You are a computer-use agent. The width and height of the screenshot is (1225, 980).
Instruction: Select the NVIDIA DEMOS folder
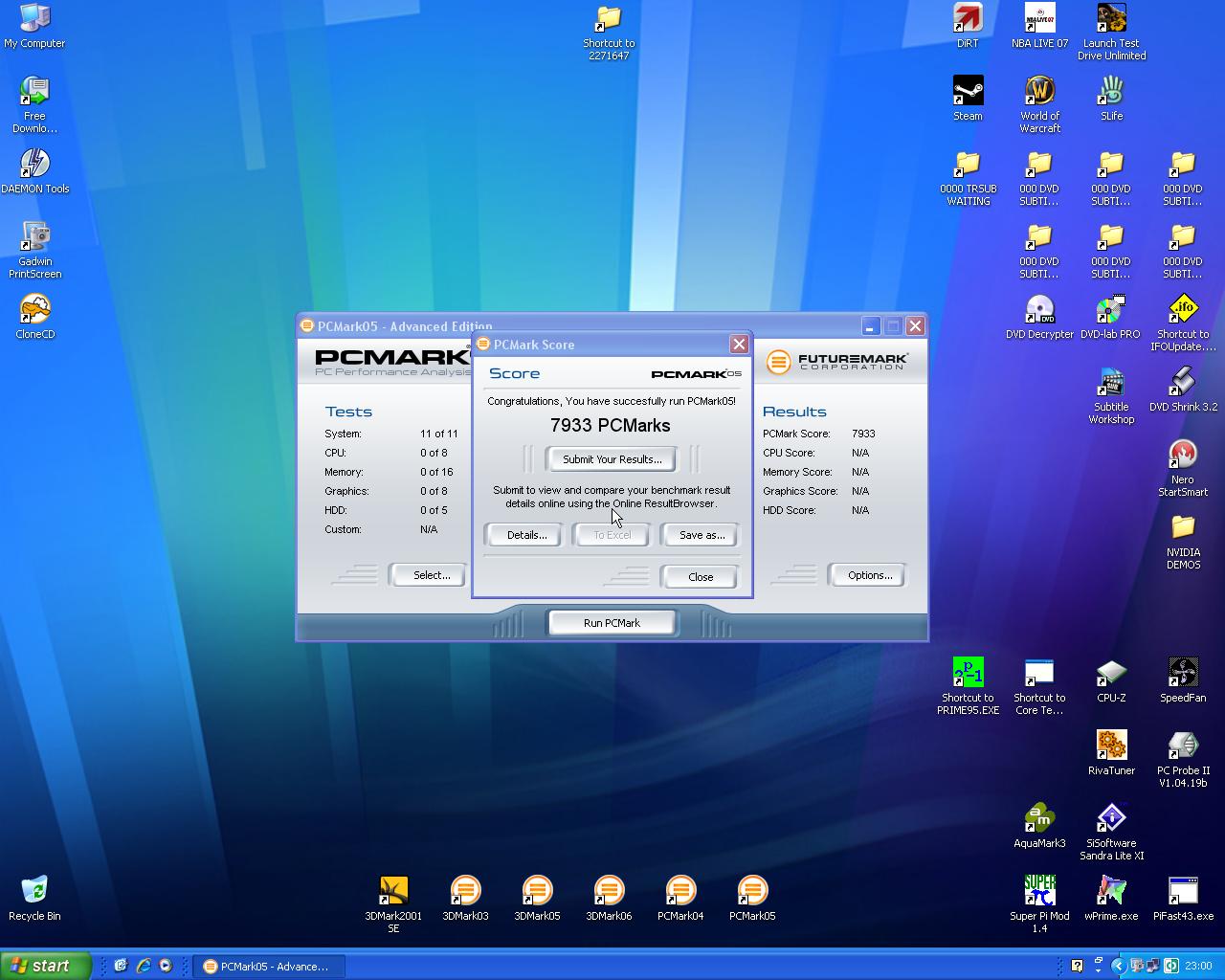pos(1183,541)
